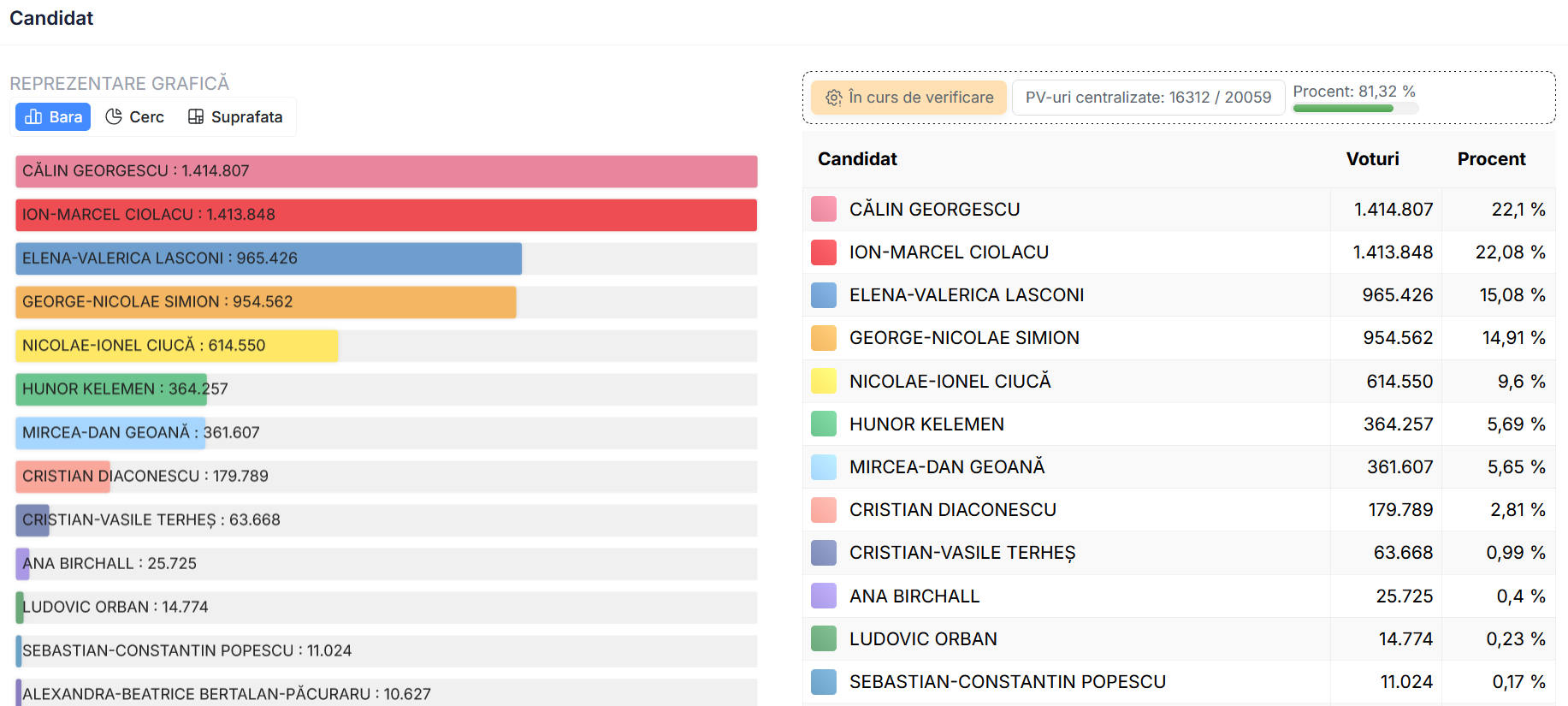Click the PV-uri centralizate counter
Screen dimensions: 1568x706
pos(1148,98)
